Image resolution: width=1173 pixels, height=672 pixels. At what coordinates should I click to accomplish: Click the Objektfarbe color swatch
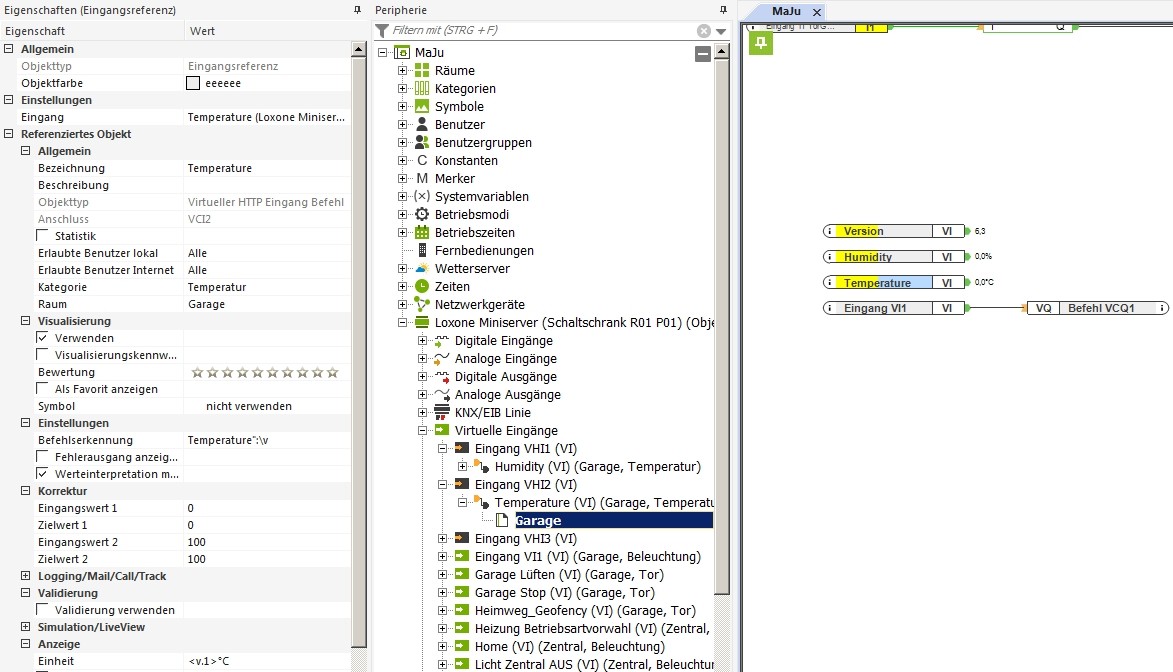coord(193,83)
